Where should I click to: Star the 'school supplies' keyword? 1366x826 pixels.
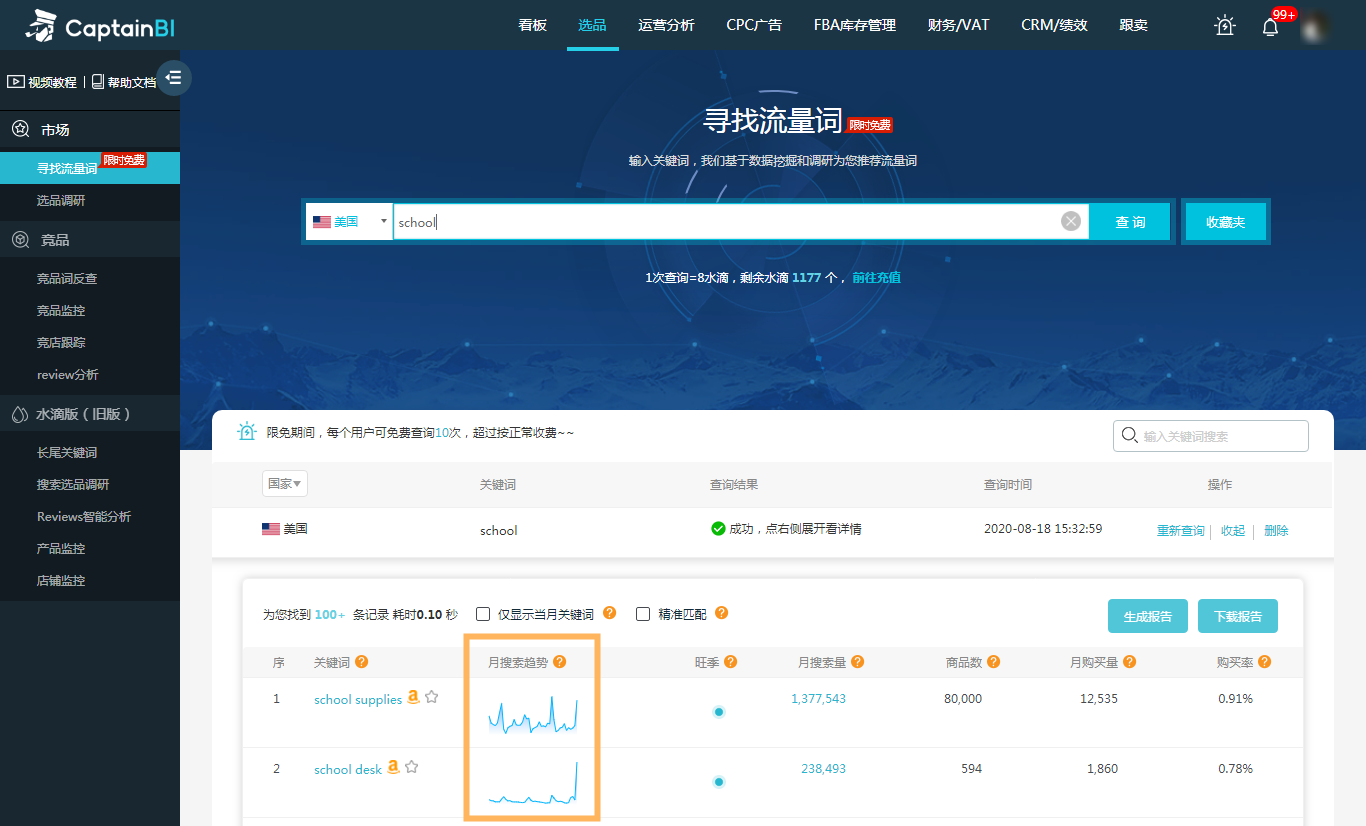click(432, 698)
